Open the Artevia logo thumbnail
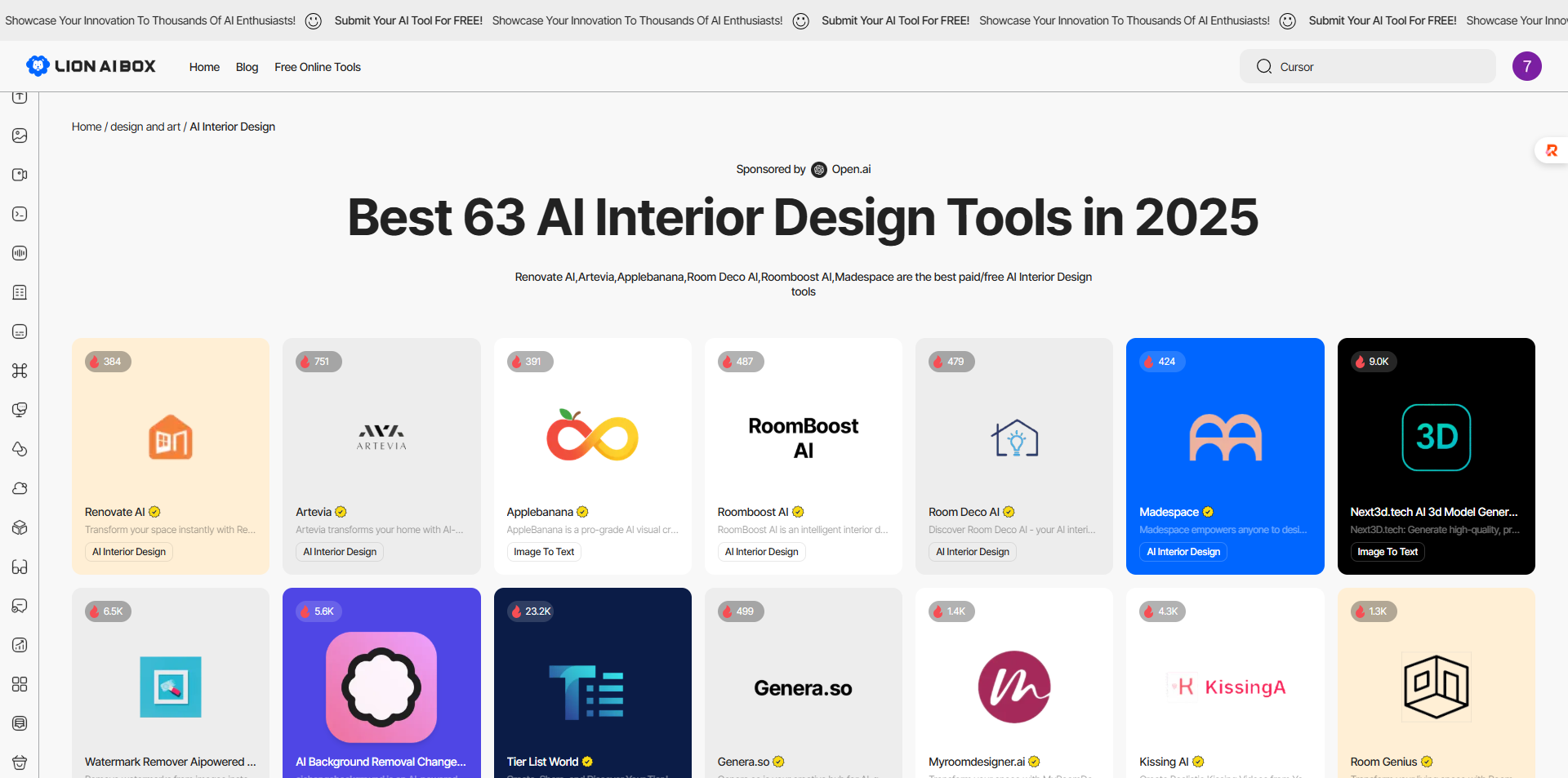Viewport: 1568px width, 778px height. 381,437
